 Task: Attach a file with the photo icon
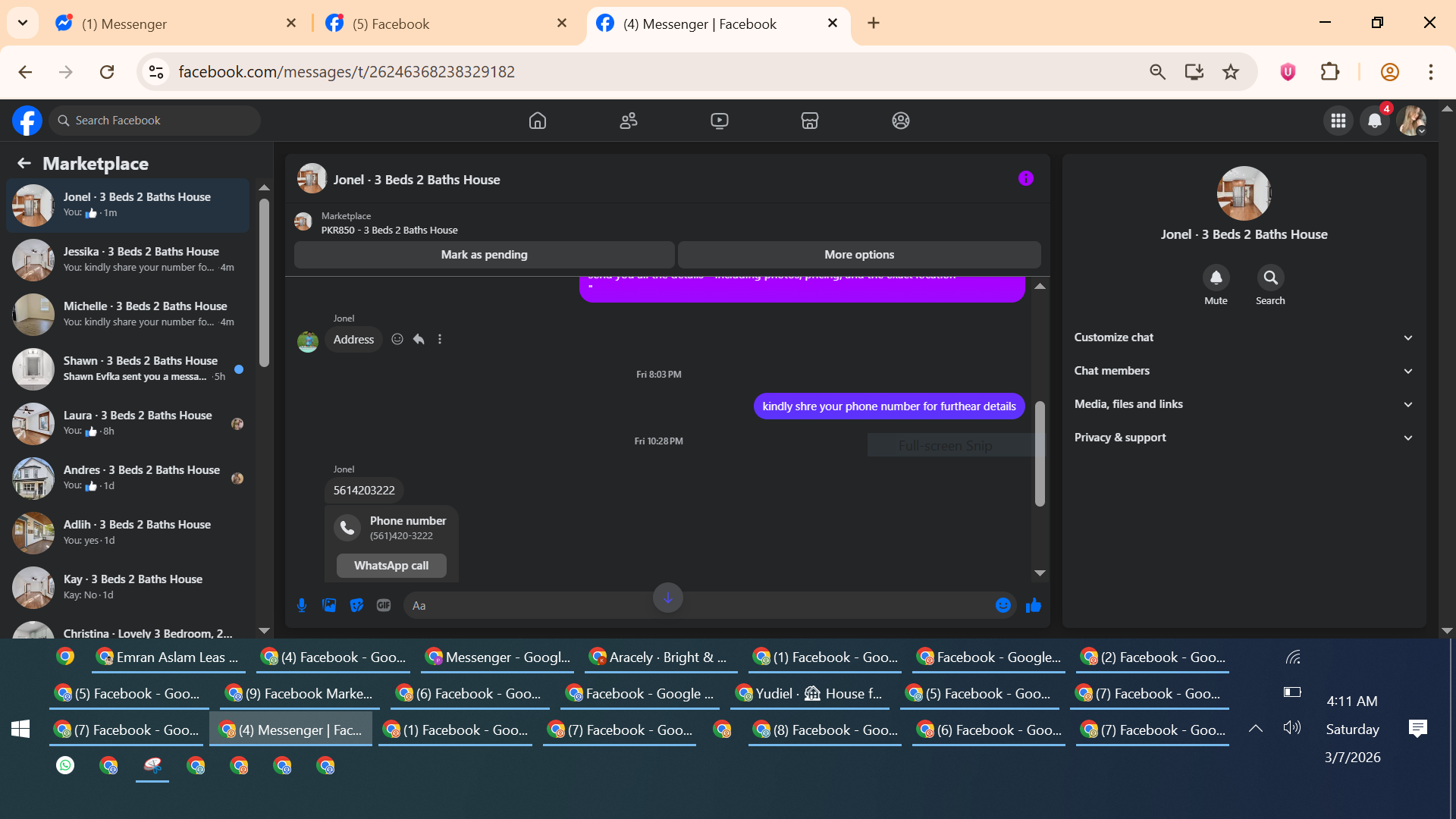click(x=329, y=605)
